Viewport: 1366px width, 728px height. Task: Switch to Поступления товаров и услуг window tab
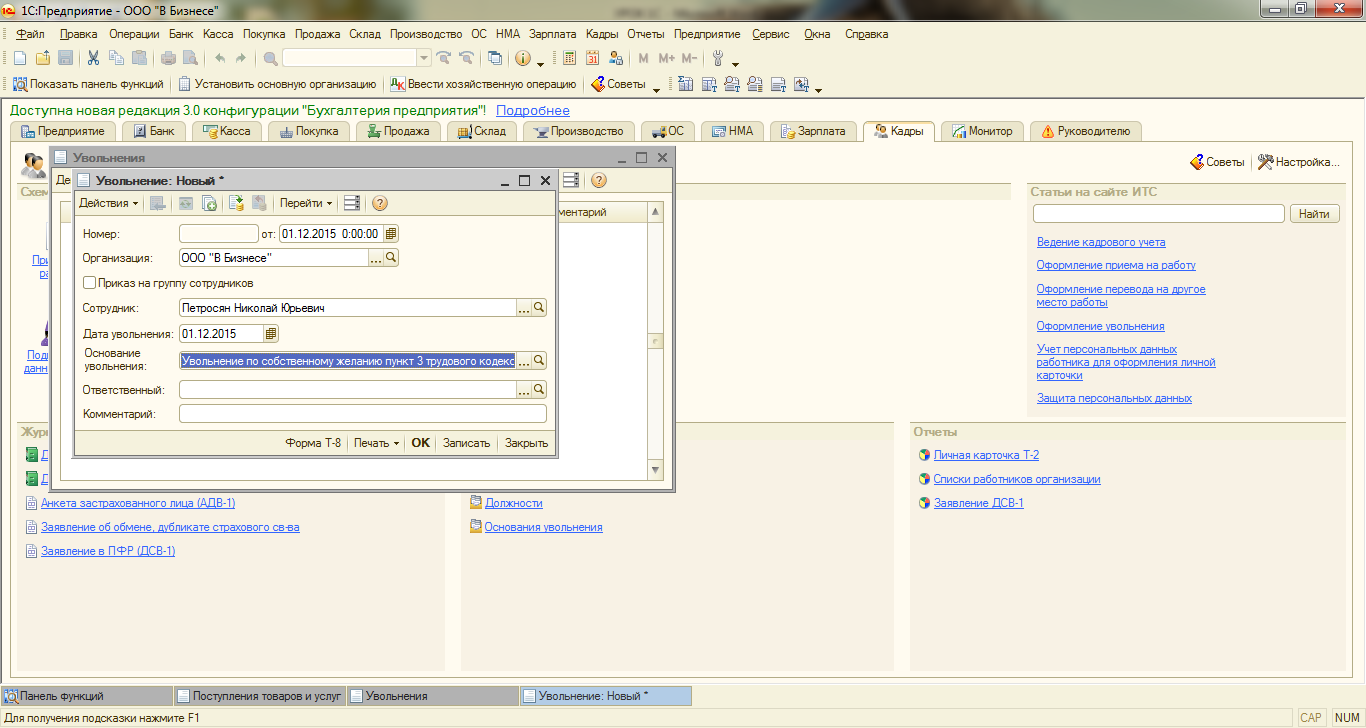tap(260, 696)
